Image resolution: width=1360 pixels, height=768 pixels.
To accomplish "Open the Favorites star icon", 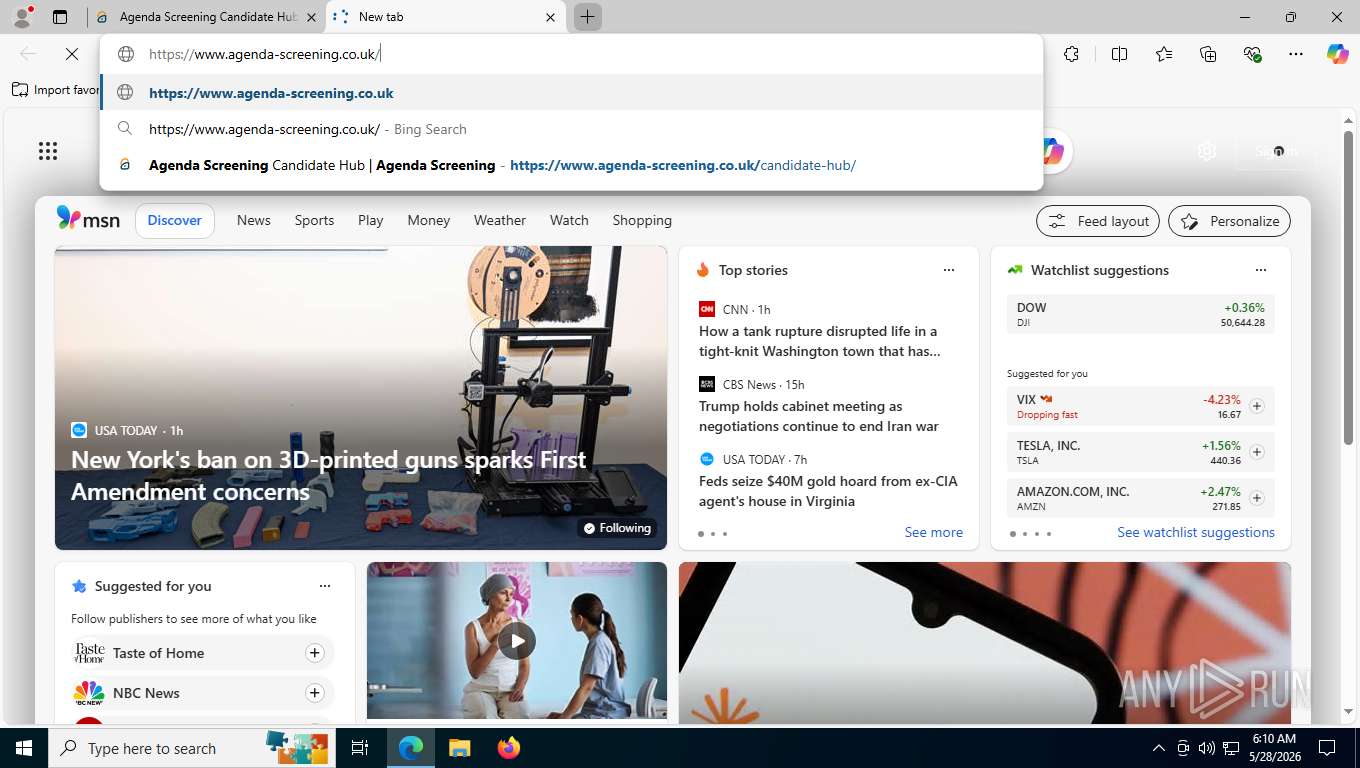I will [1164, 54].
